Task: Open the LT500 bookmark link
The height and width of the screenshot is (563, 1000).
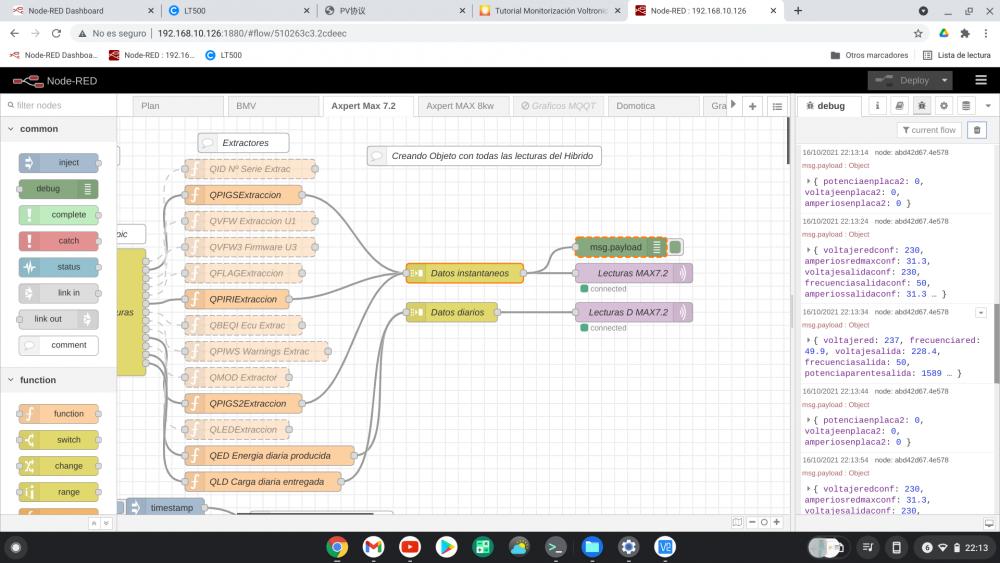Action: pos(223,55)
